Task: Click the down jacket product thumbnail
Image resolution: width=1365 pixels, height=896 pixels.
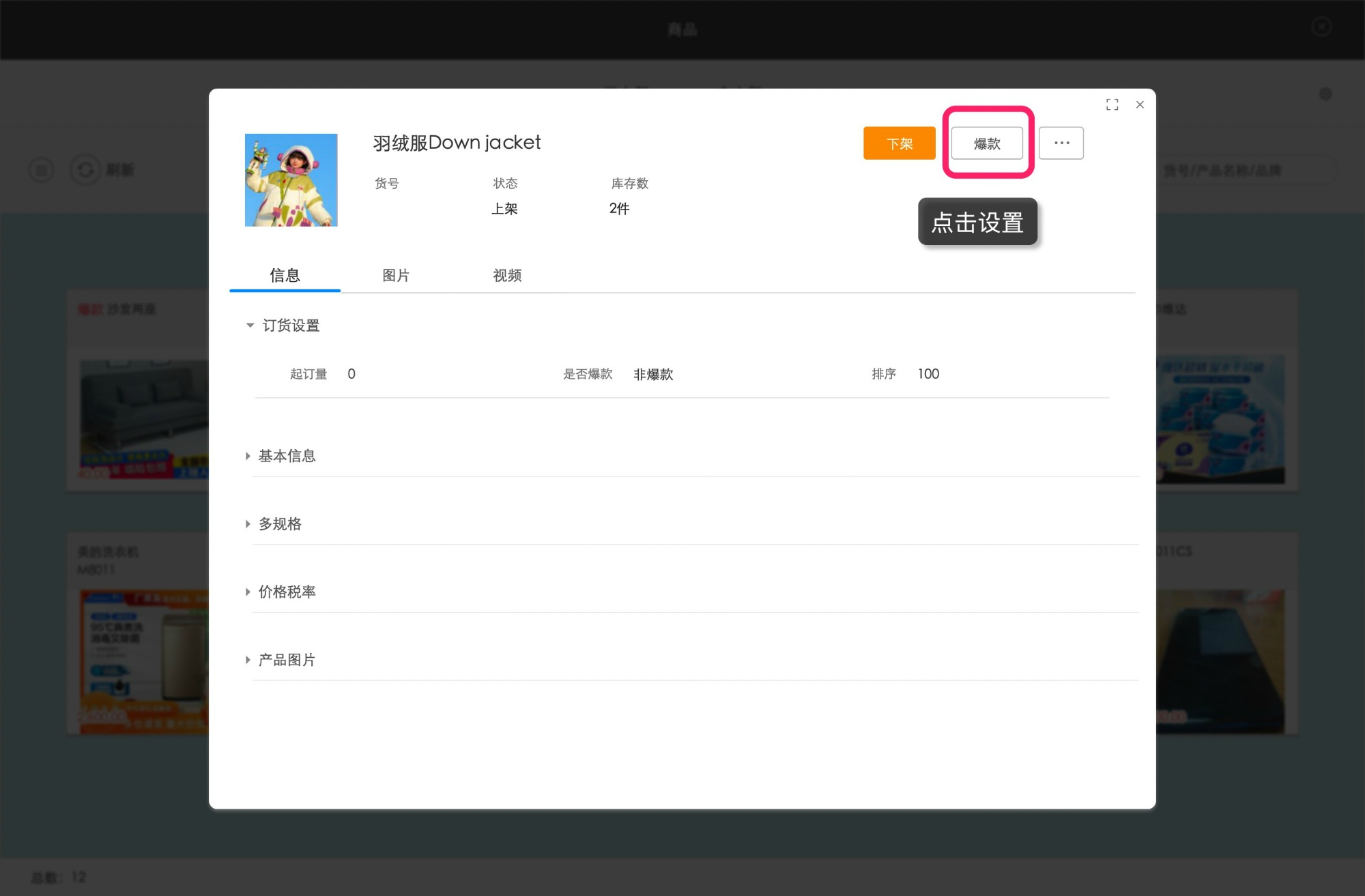Action: [291, 180]
